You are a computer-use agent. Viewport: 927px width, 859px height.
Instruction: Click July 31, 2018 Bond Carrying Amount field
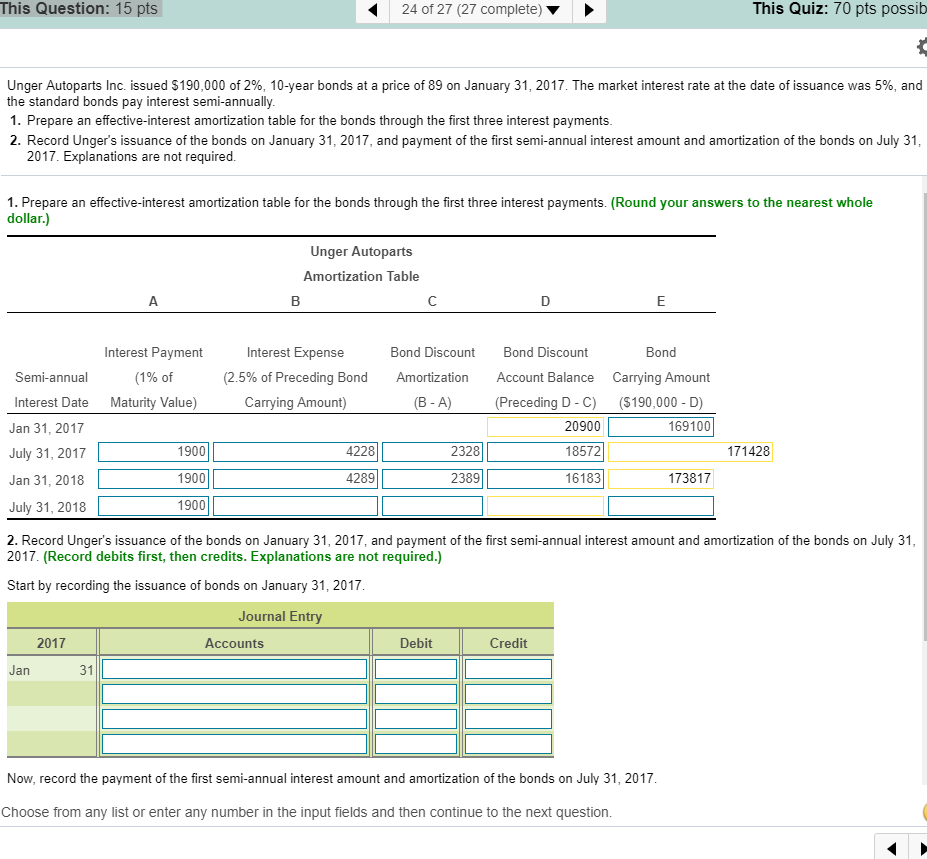click(660, 506)
